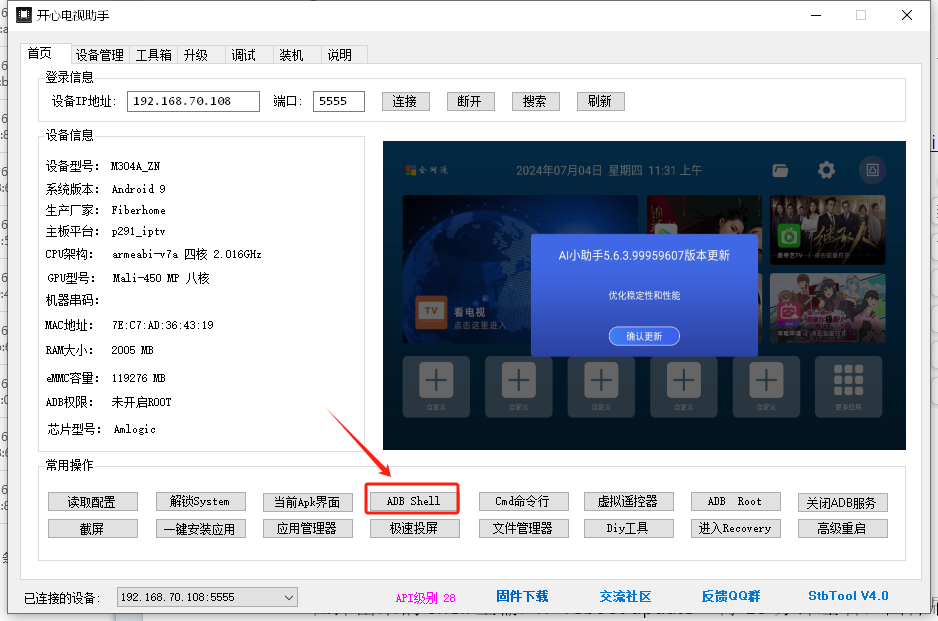
Task: Click the screenshot icon in TV preview
Action: click(872, 171)
